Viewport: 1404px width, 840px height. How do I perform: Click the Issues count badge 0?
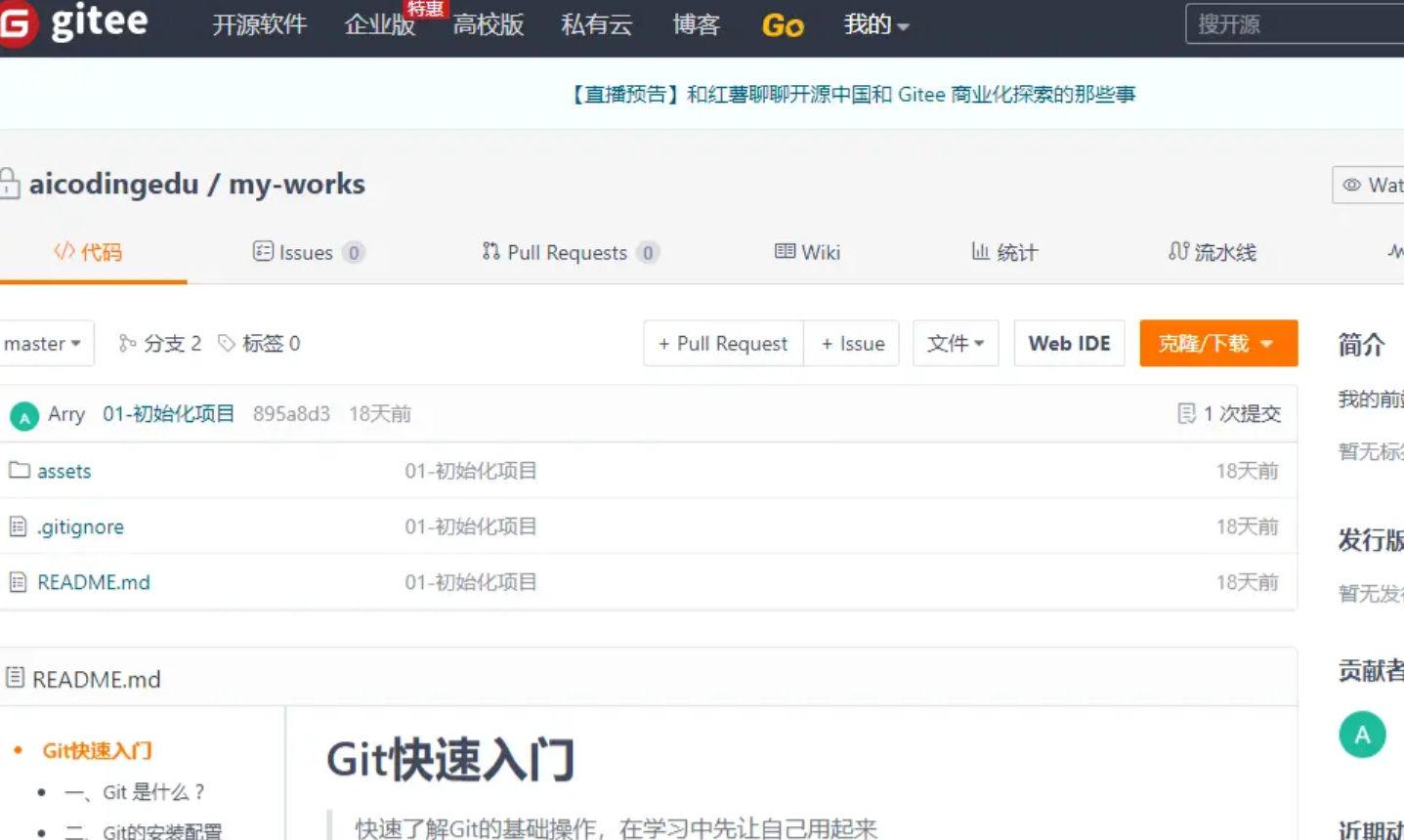click(354, 253)
